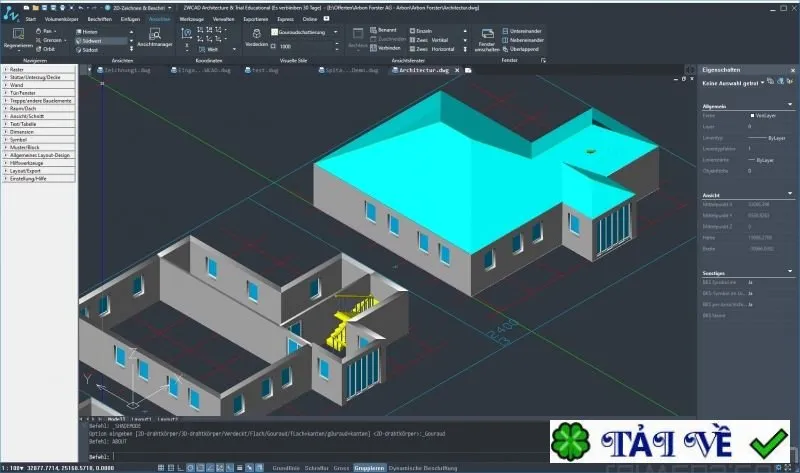Click in the Befehl command line input
This screenshot has height=473, width=800.
327,457
